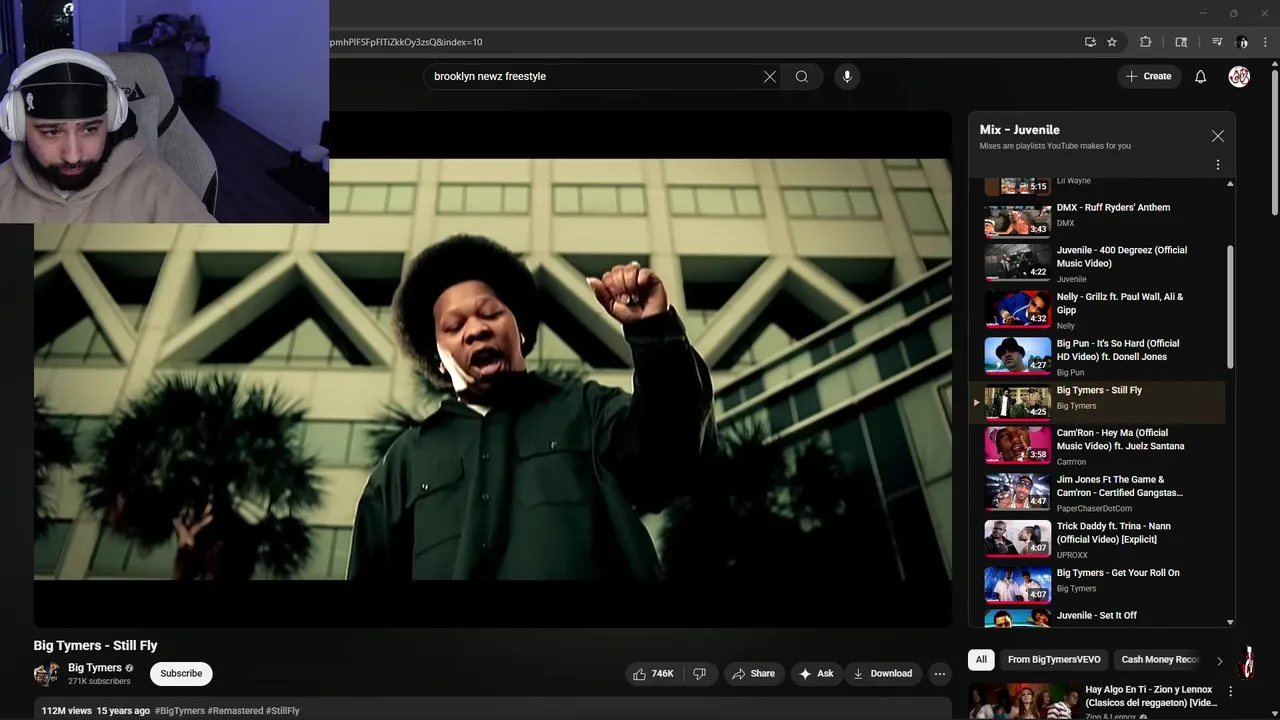
Task: Click the Create button
Action: [x=1149, y=76]
